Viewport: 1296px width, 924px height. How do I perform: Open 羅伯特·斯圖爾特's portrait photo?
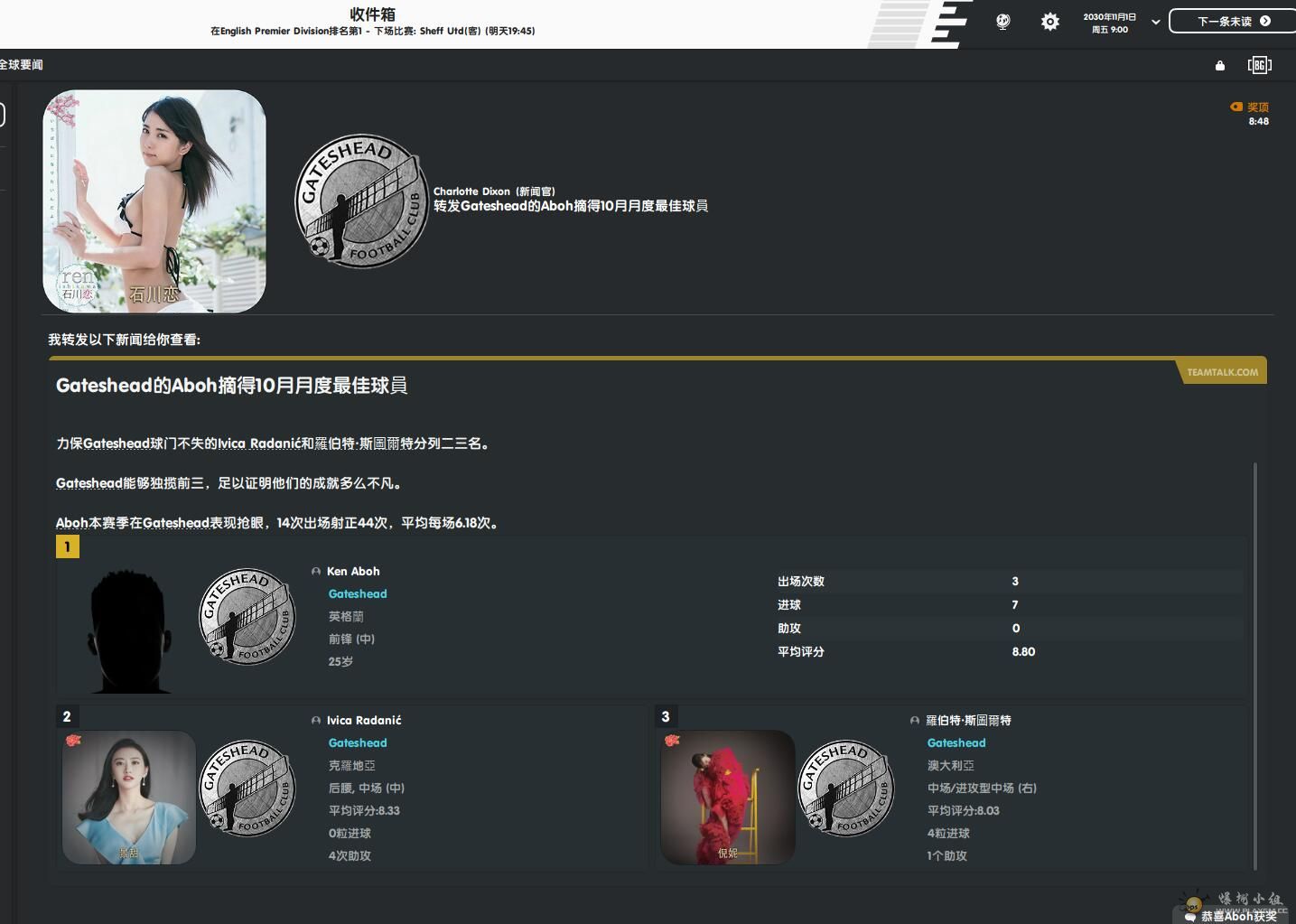pyautogui.click(x=728, y=798)
